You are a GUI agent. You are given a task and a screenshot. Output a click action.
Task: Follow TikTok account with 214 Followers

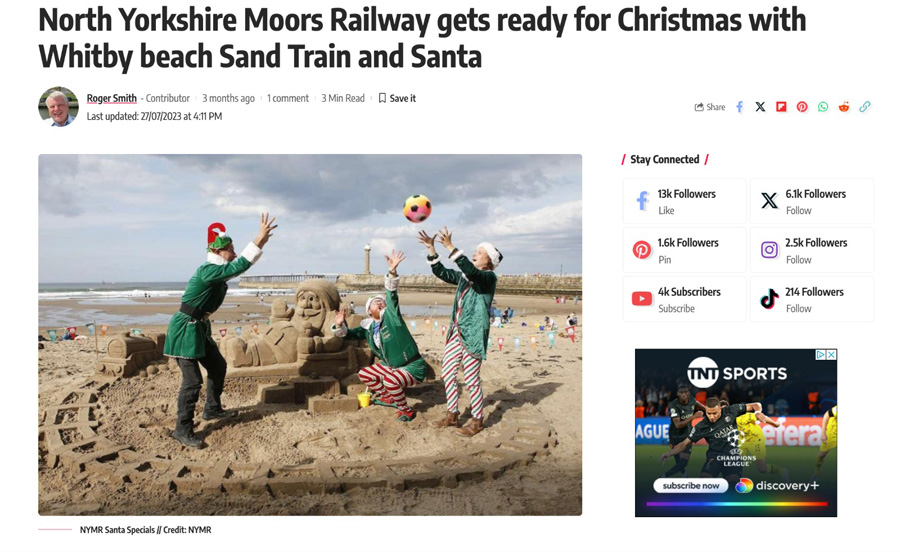[x=812, y=299]
